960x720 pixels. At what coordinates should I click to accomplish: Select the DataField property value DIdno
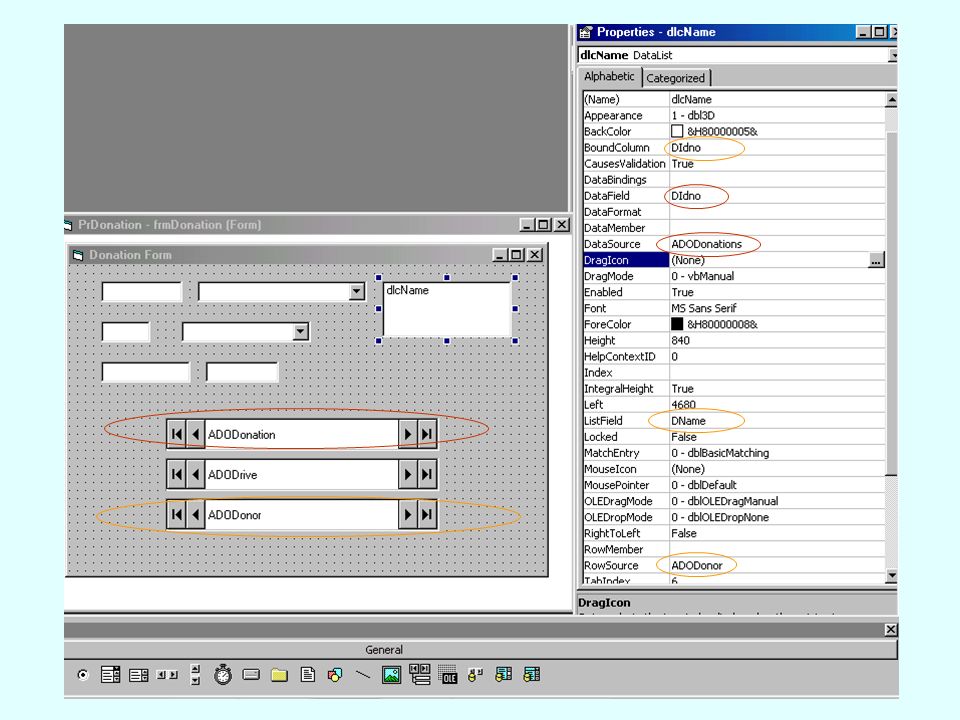click(x=686, y=196)
